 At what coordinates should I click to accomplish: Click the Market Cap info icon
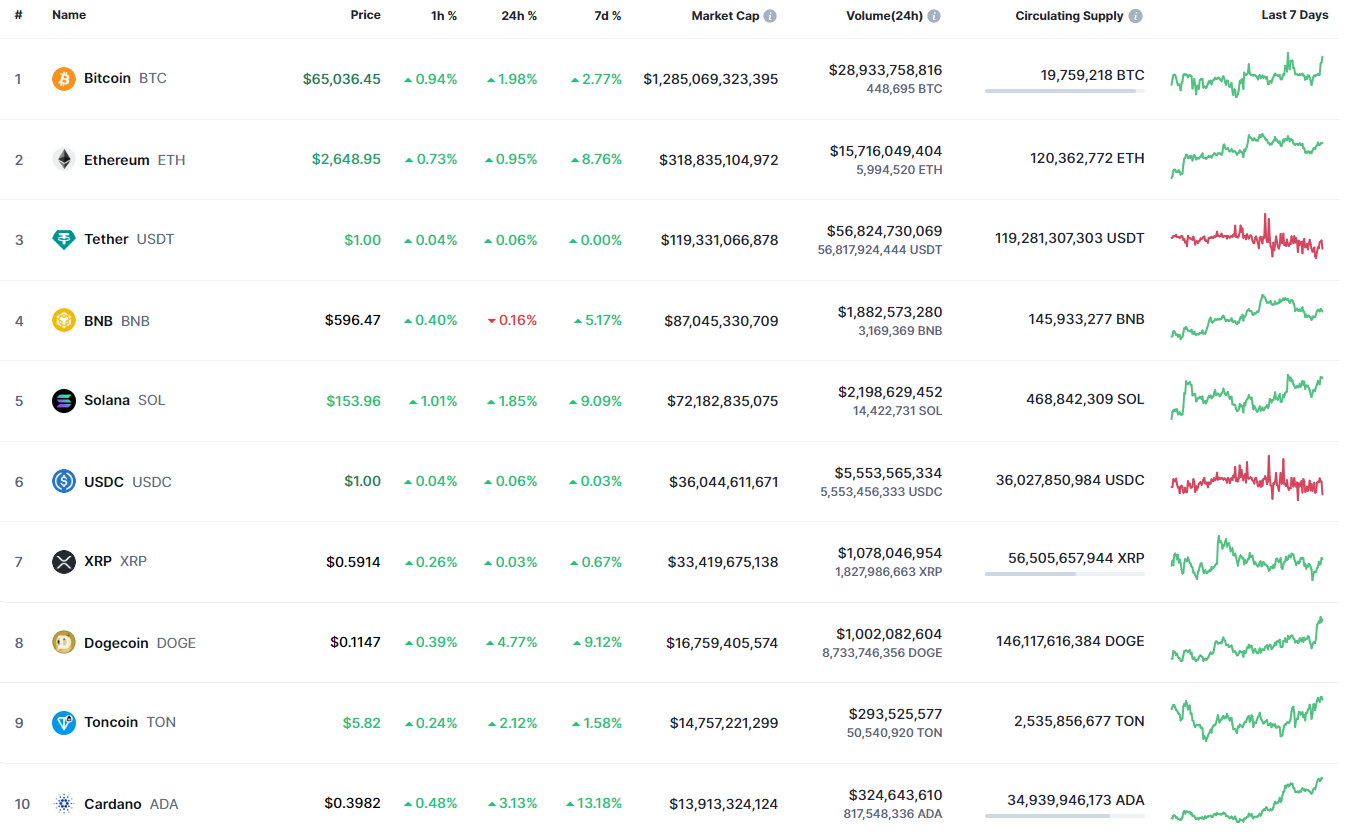pyautogui.click(x=770, y=16)
